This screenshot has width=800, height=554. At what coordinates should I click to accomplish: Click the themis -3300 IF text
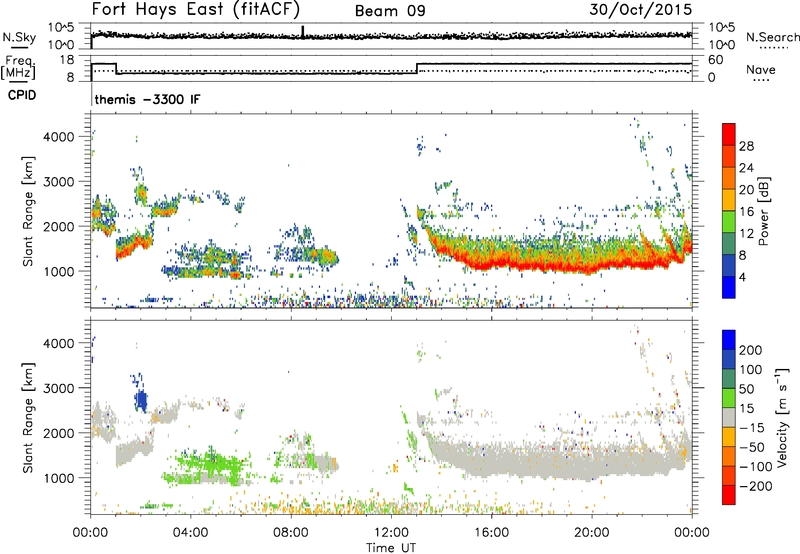tap(147, 99)
